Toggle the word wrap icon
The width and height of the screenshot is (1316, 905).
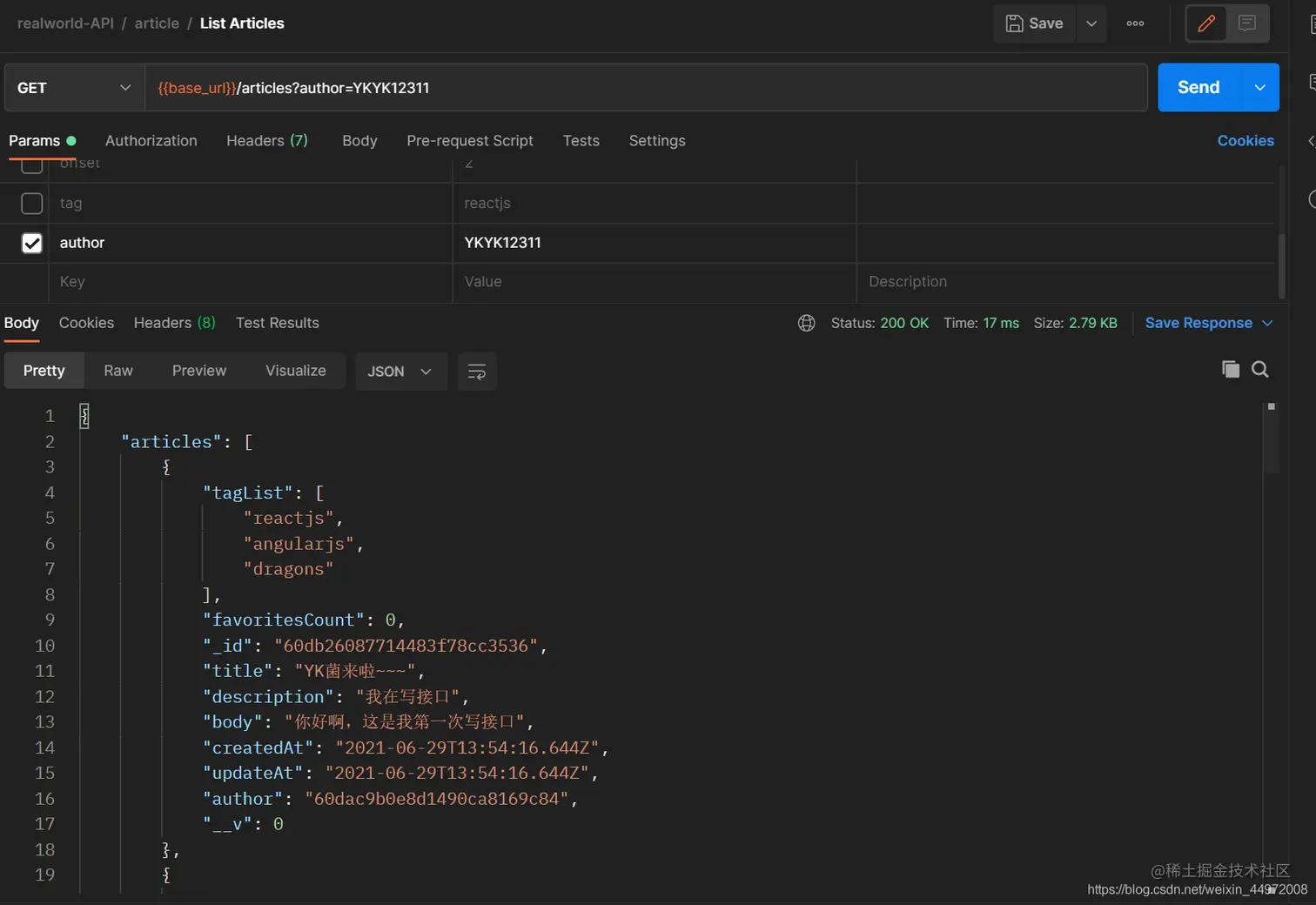tap(477, 372)
